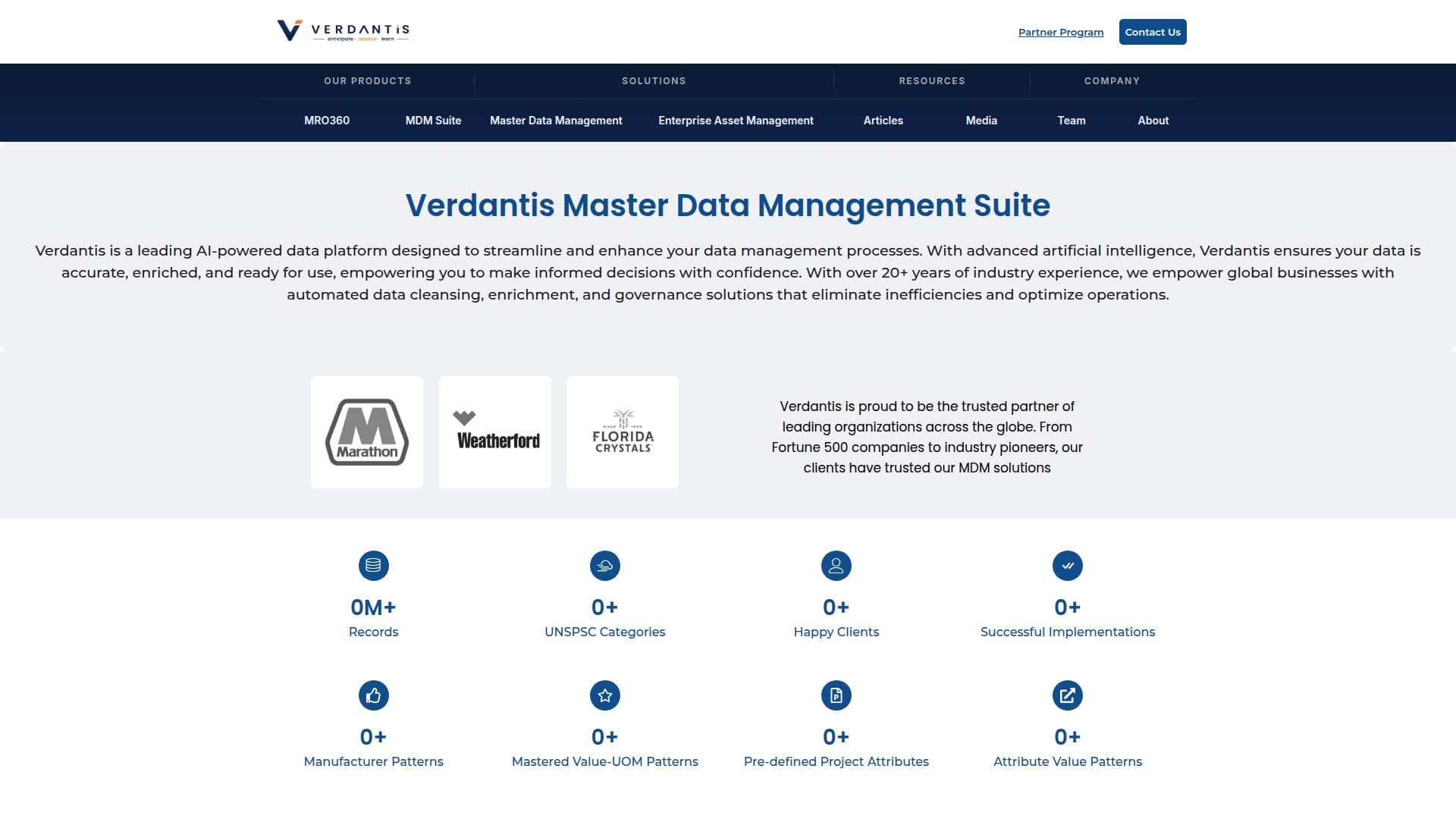The height and width of the screenshot is (819, 1456).
Task: Click the Happy Clients label
Action: pos(836,632)
